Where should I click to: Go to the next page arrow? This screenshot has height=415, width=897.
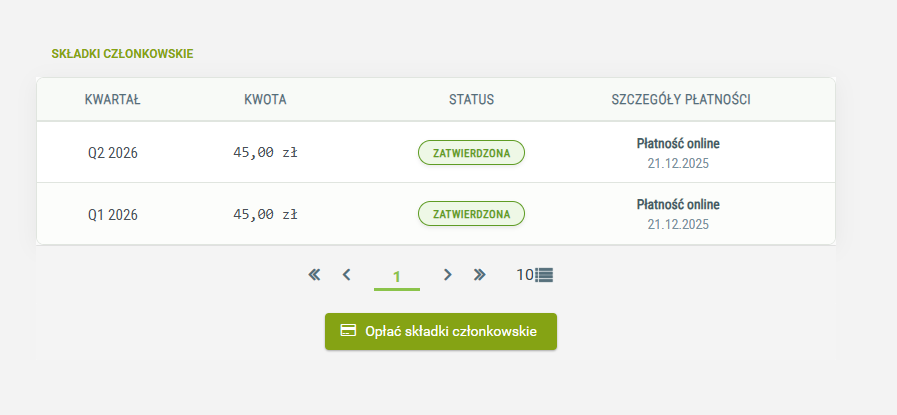point(448,274)
